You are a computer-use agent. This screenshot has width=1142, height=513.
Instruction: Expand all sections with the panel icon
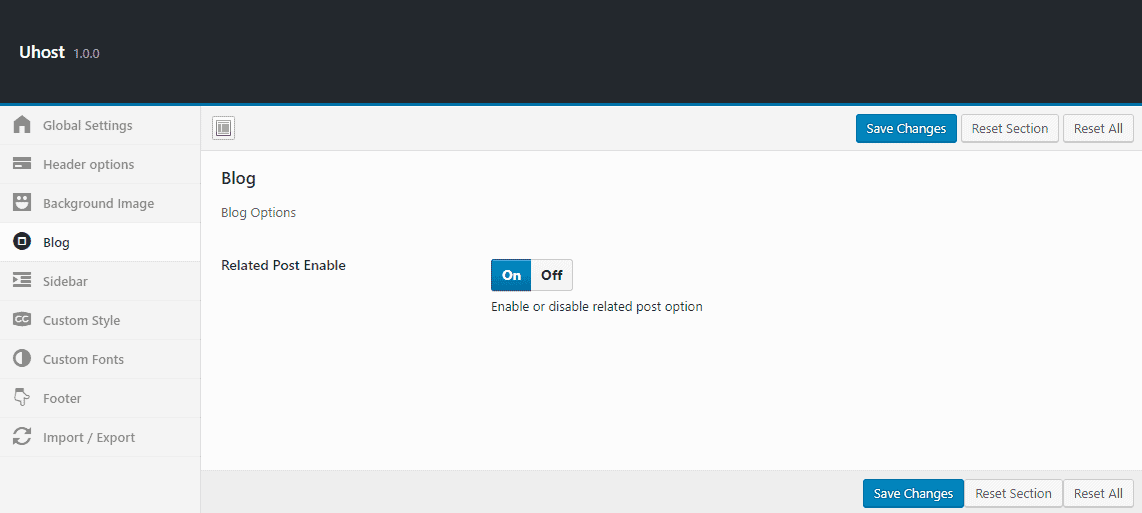pos(224,128)
